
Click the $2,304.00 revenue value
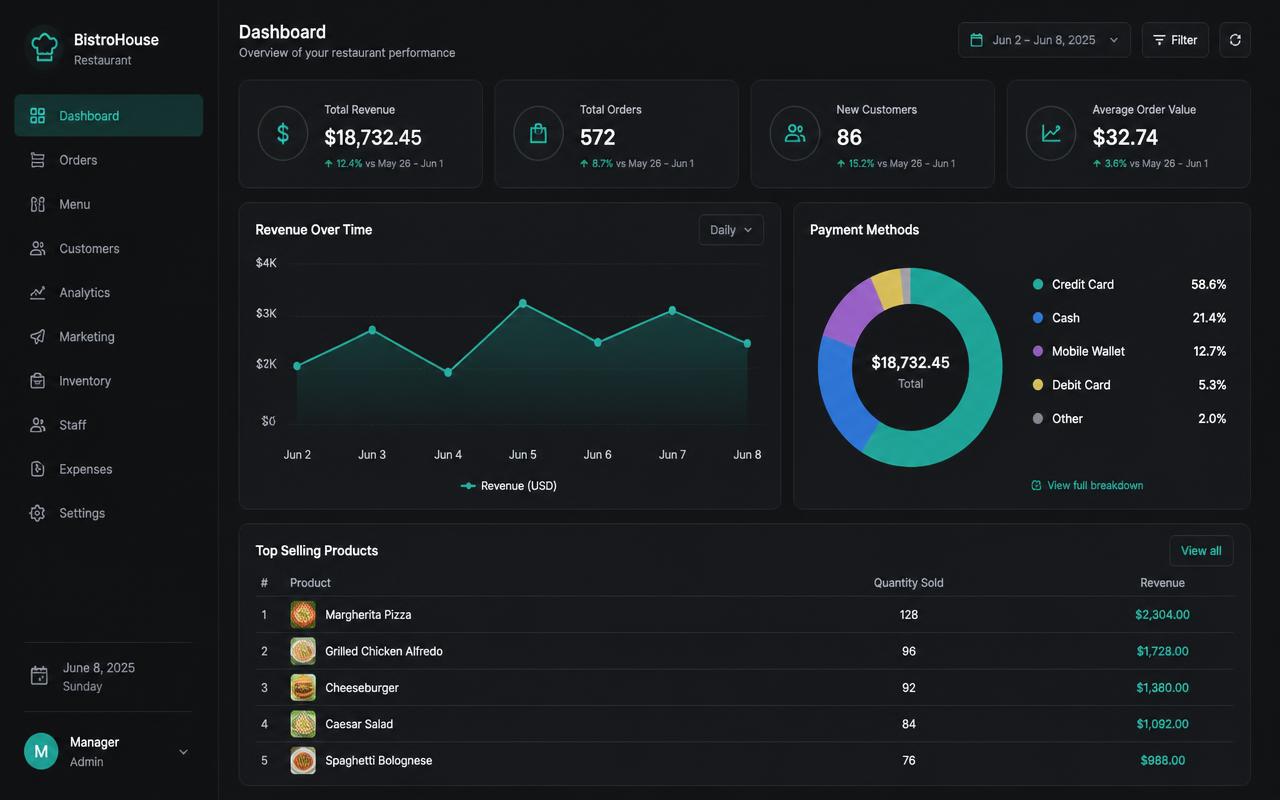1162,615
